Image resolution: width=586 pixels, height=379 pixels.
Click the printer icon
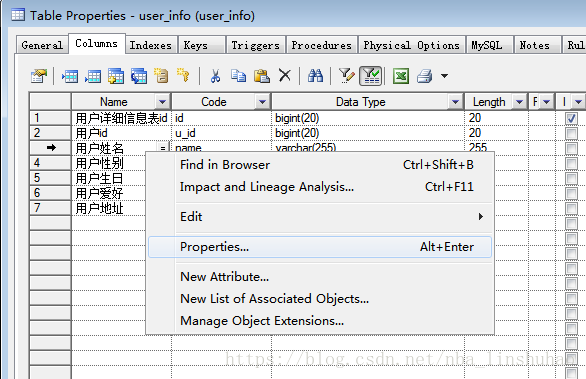[x=425, y=76]
